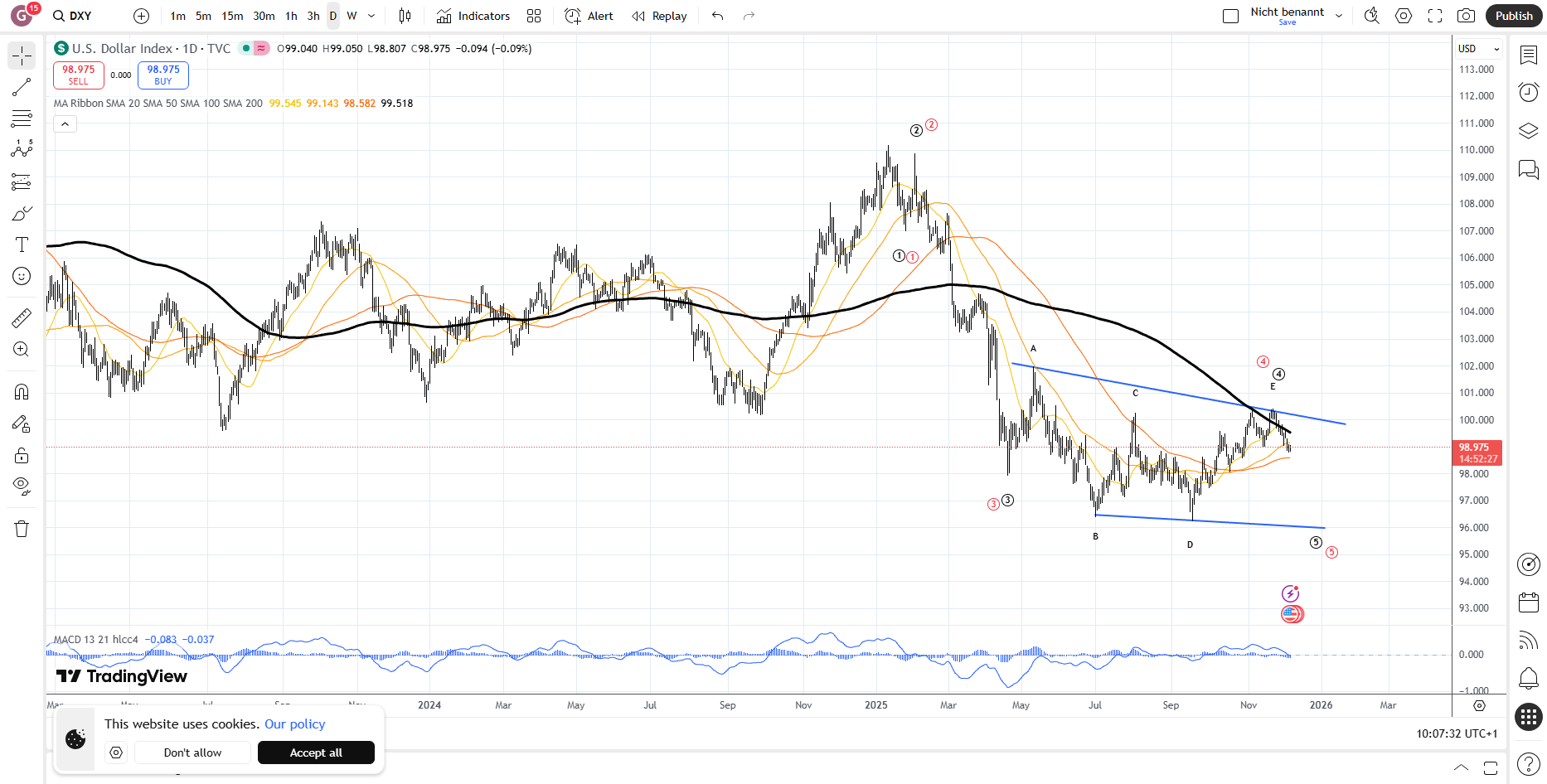Viewport: 1547px width, 784px height.
Task: Click the trash remove objects icon
Action: (x=22, y=529)
